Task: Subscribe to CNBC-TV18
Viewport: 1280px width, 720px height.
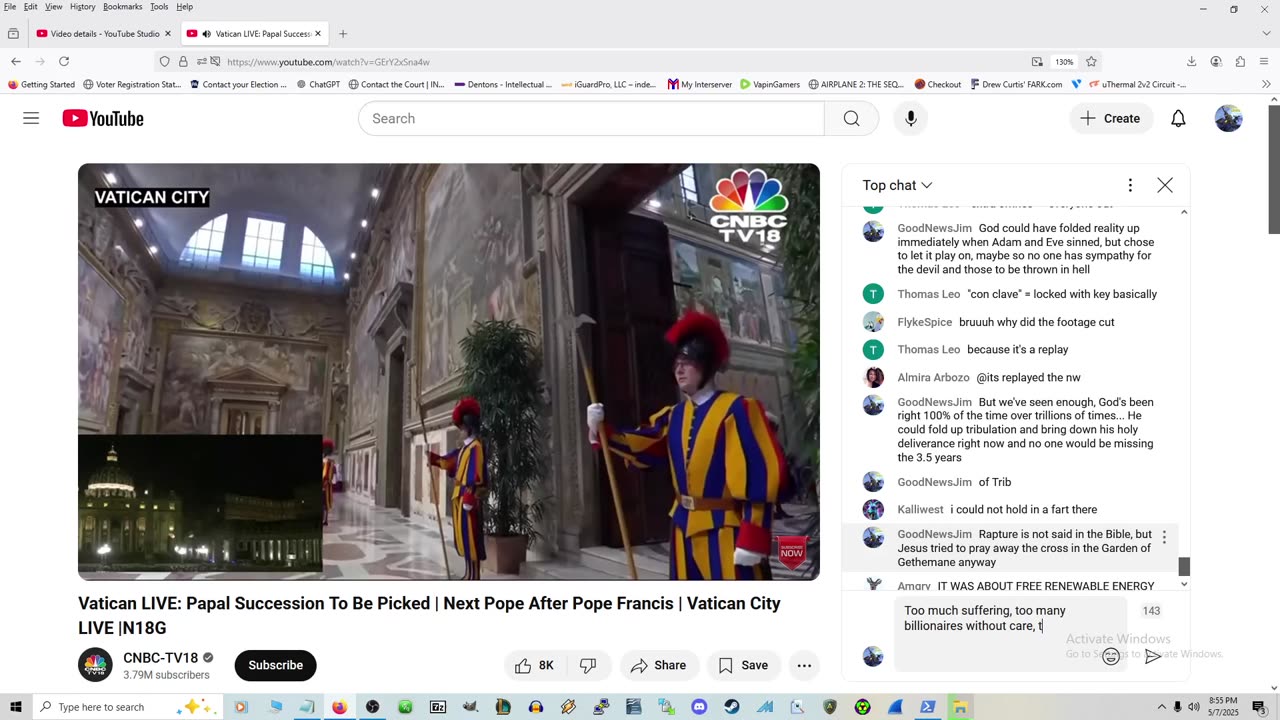Action: click(x=275, y=665)
